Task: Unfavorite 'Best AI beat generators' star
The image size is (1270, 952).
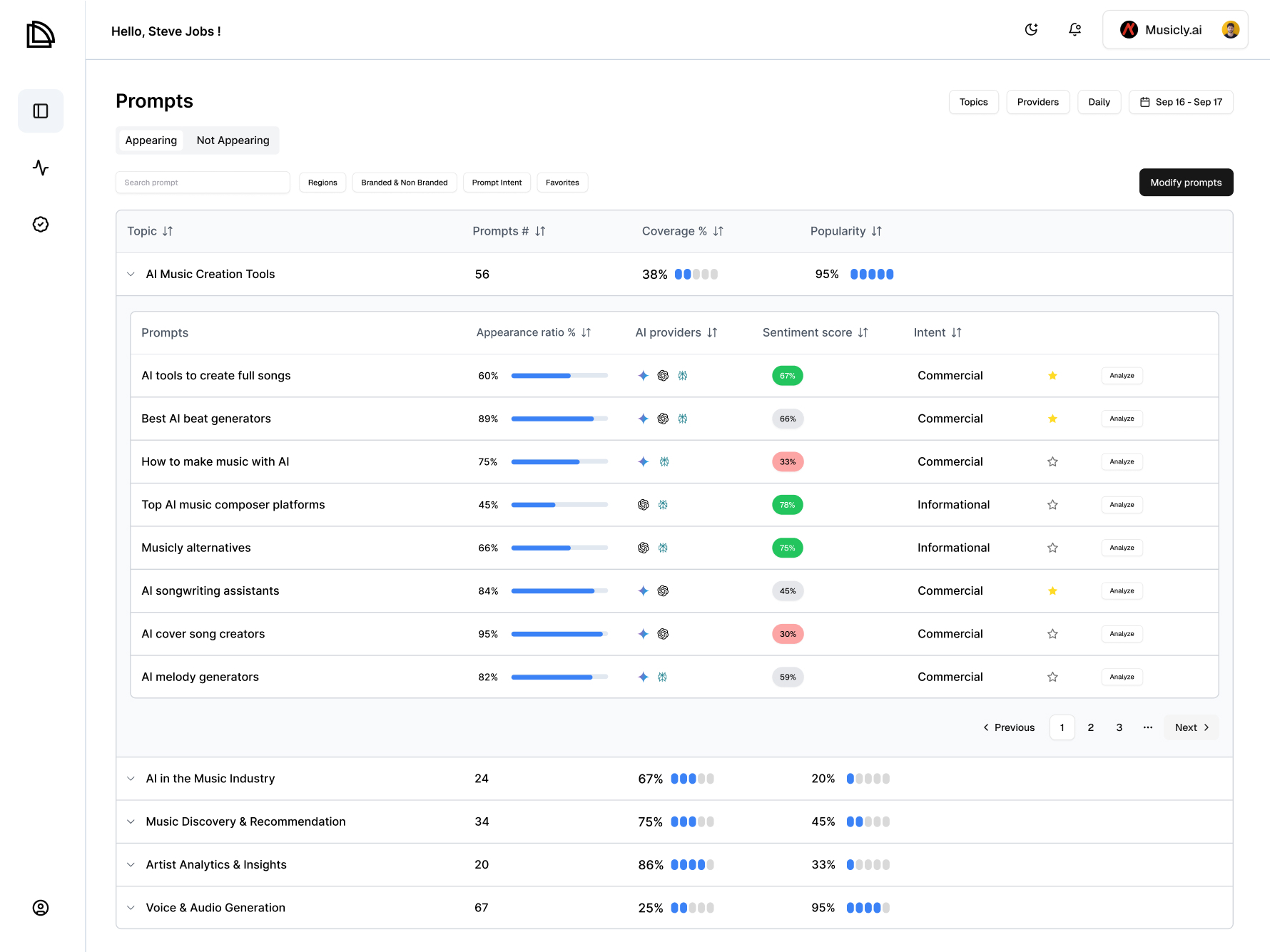Action: [1052, 419]
